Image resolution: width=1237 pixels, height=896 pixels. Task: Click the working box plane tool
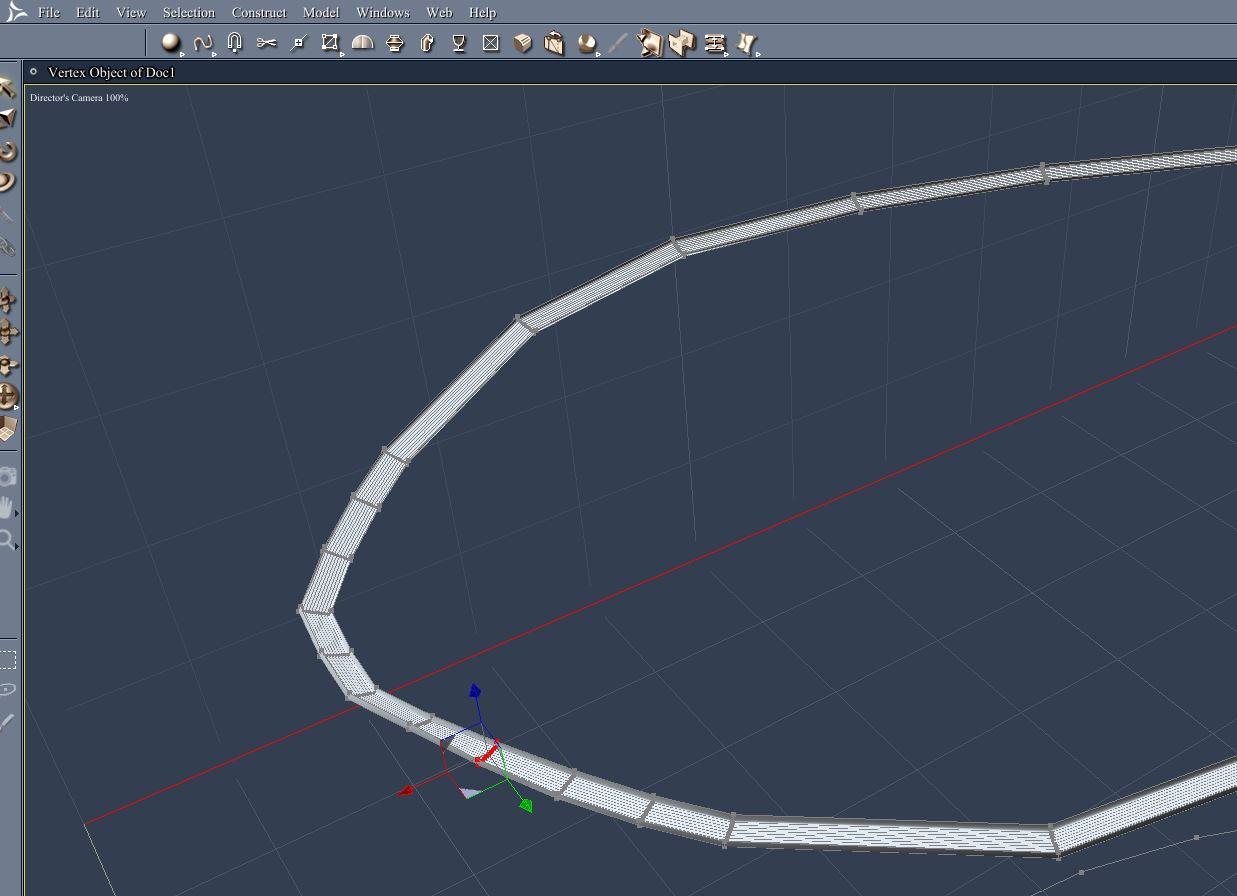9,429
